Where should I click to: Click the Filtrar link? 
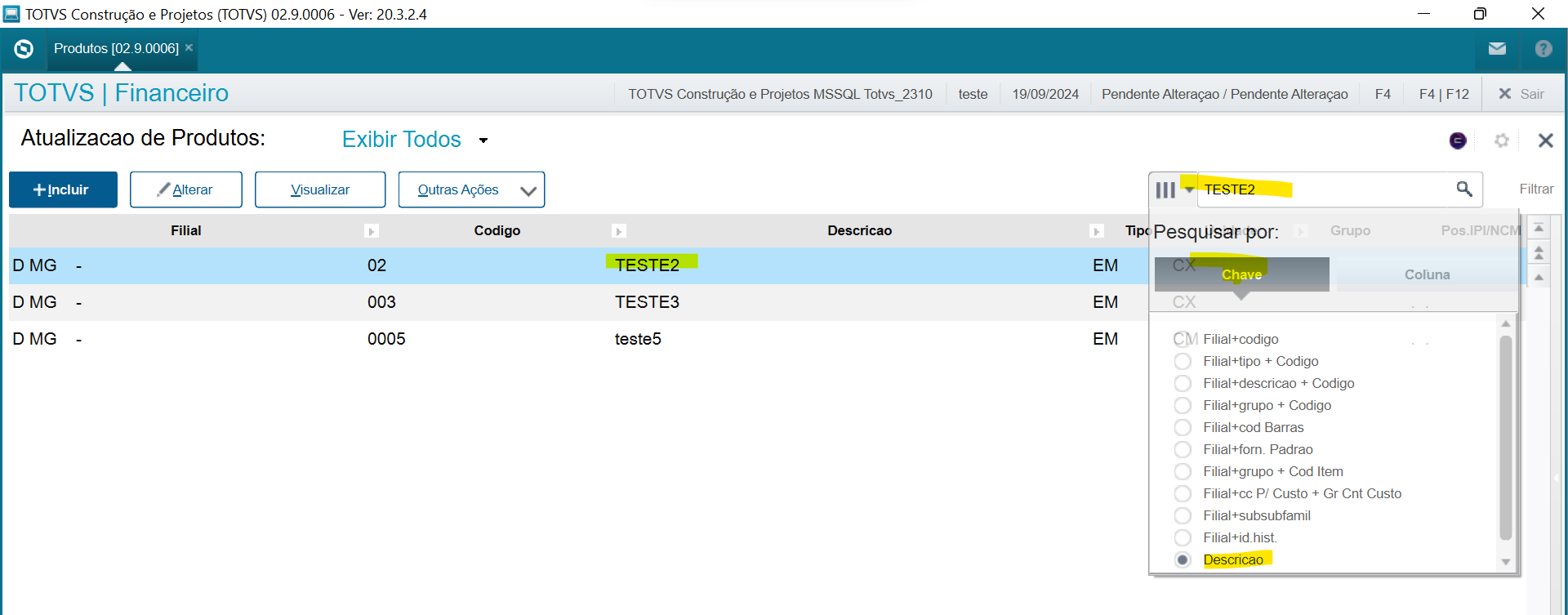click(1536, 189)
